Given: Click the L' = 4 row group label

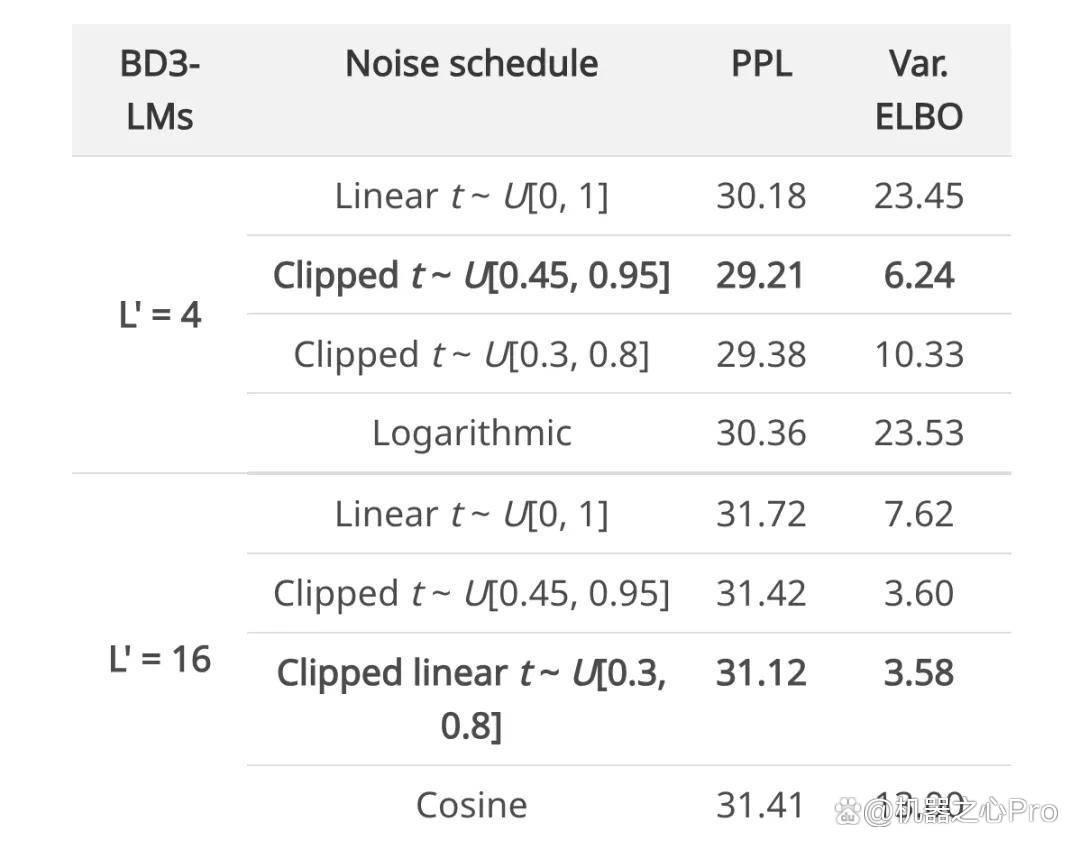Looking at the screenshot, I should [160, 315].
